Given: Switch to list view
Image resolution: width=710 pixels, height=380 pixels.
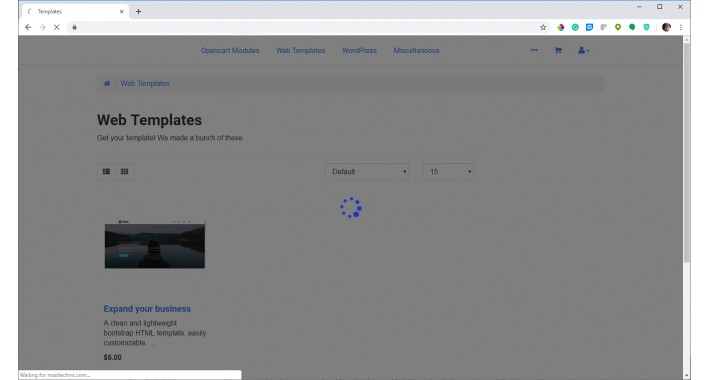Looking at the screenshot, I should pos(106,172).
